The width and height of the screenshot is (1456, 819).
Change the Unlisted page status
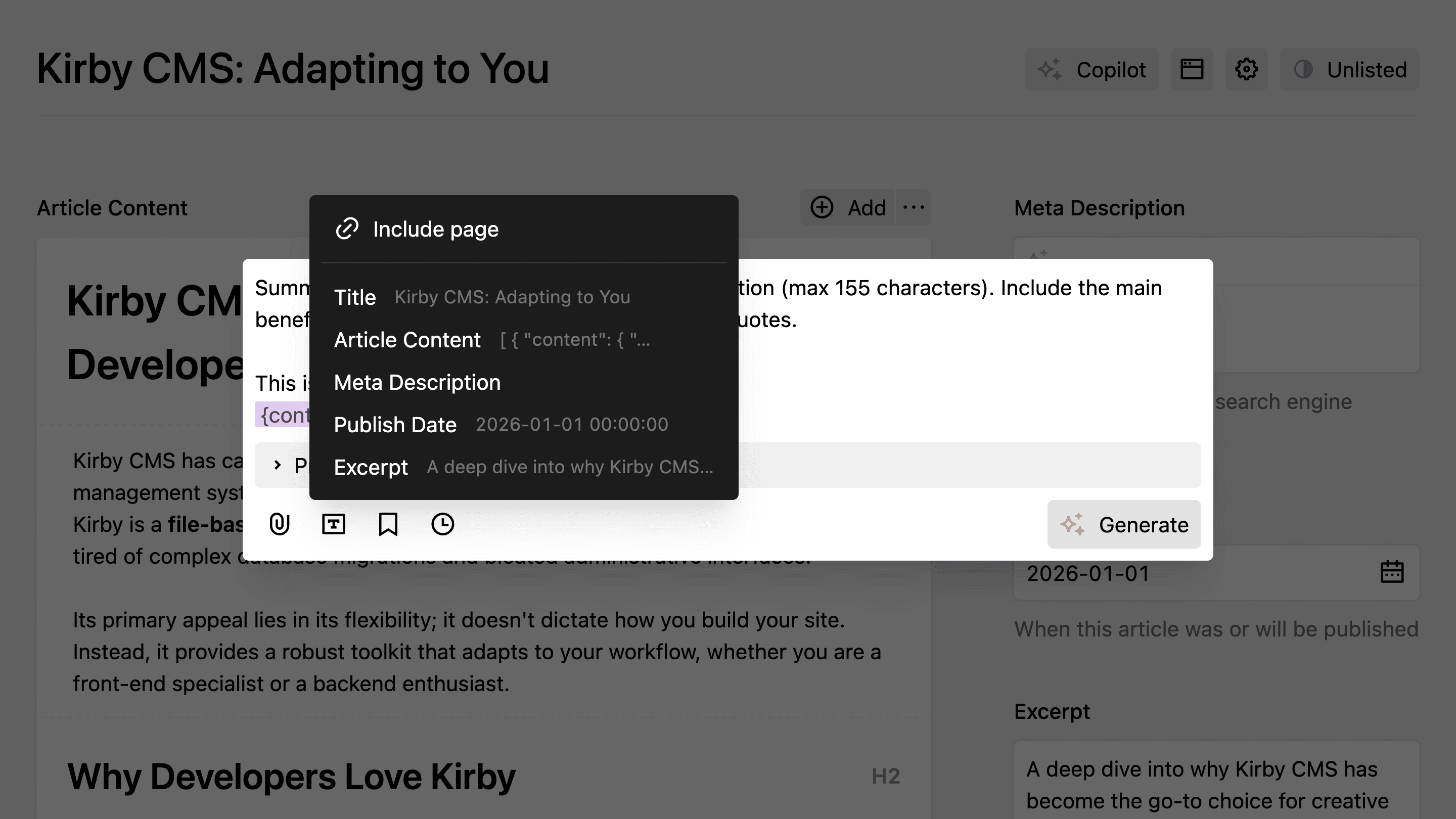click(1350, 70)
